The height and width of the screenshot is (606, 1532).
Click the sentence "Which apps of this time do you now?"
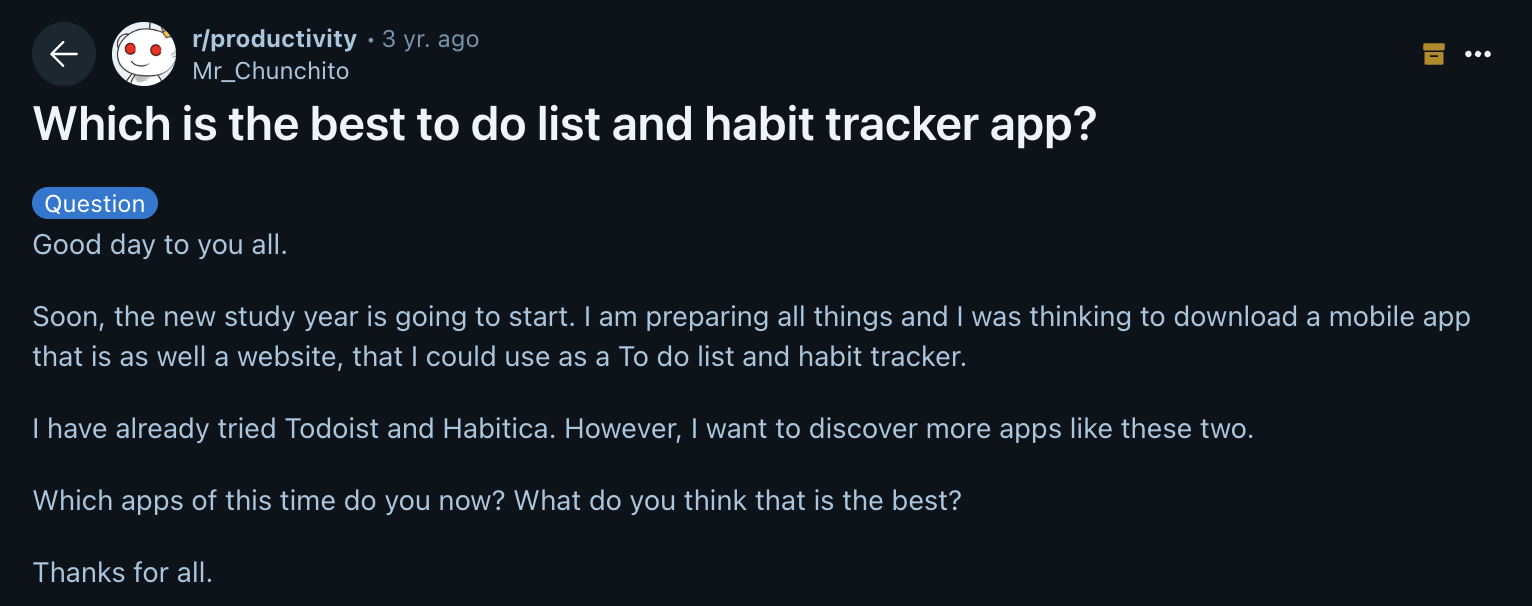pyautogui.click(x=270, y=500)
